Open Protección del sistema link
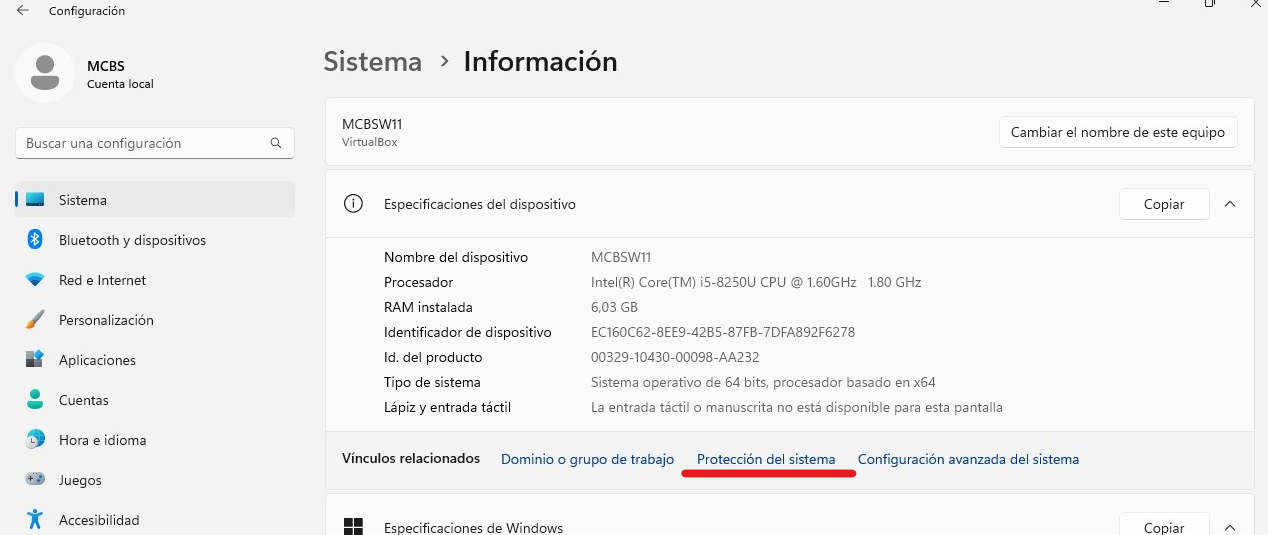 766,459
